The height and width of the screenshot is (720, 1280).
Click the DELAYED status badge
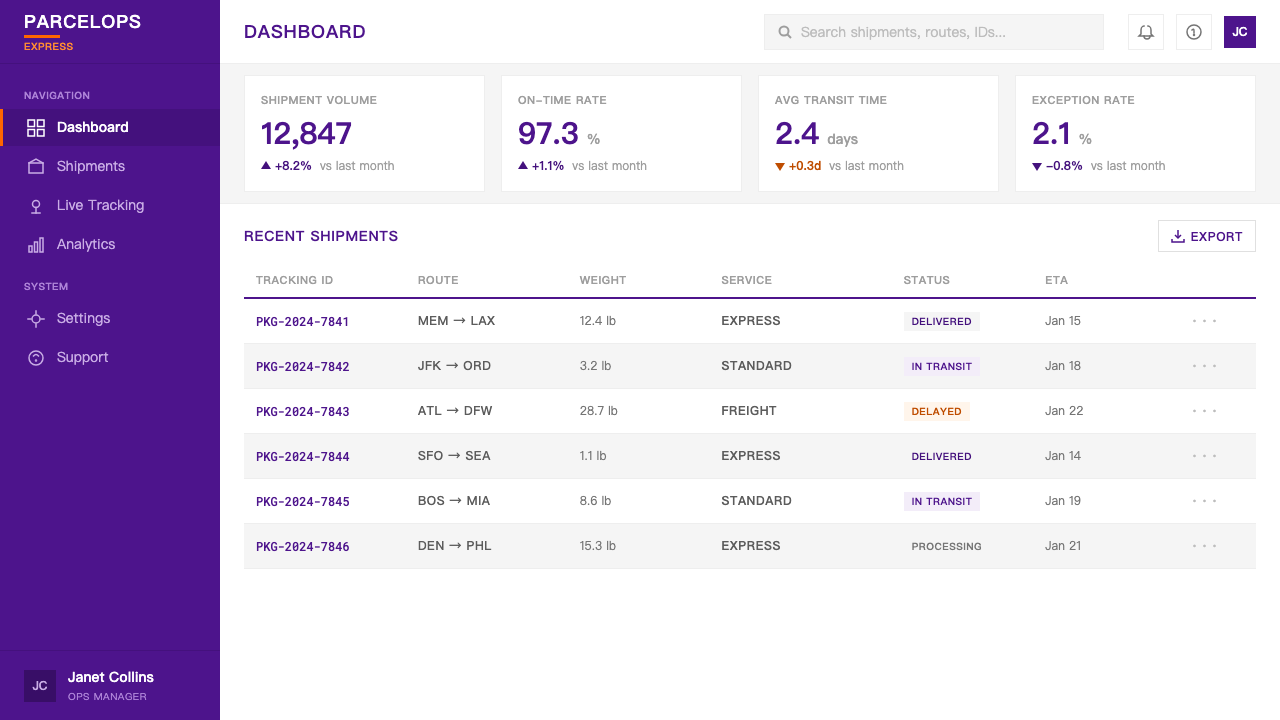937,412
